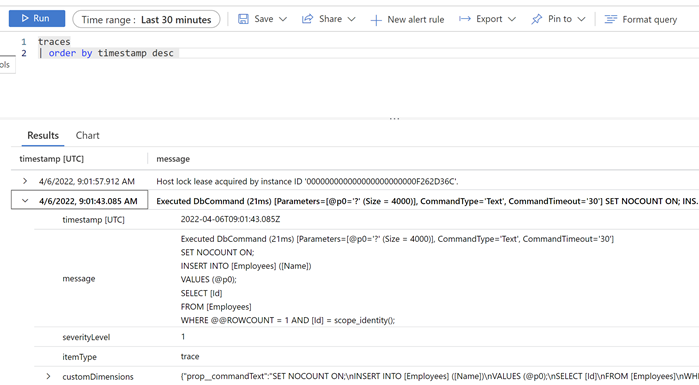Expand the Save dropdown chevron
Image resolution: width=699 pixels, height=385 pixels.
pyautogui.click(x=283, y=19)
